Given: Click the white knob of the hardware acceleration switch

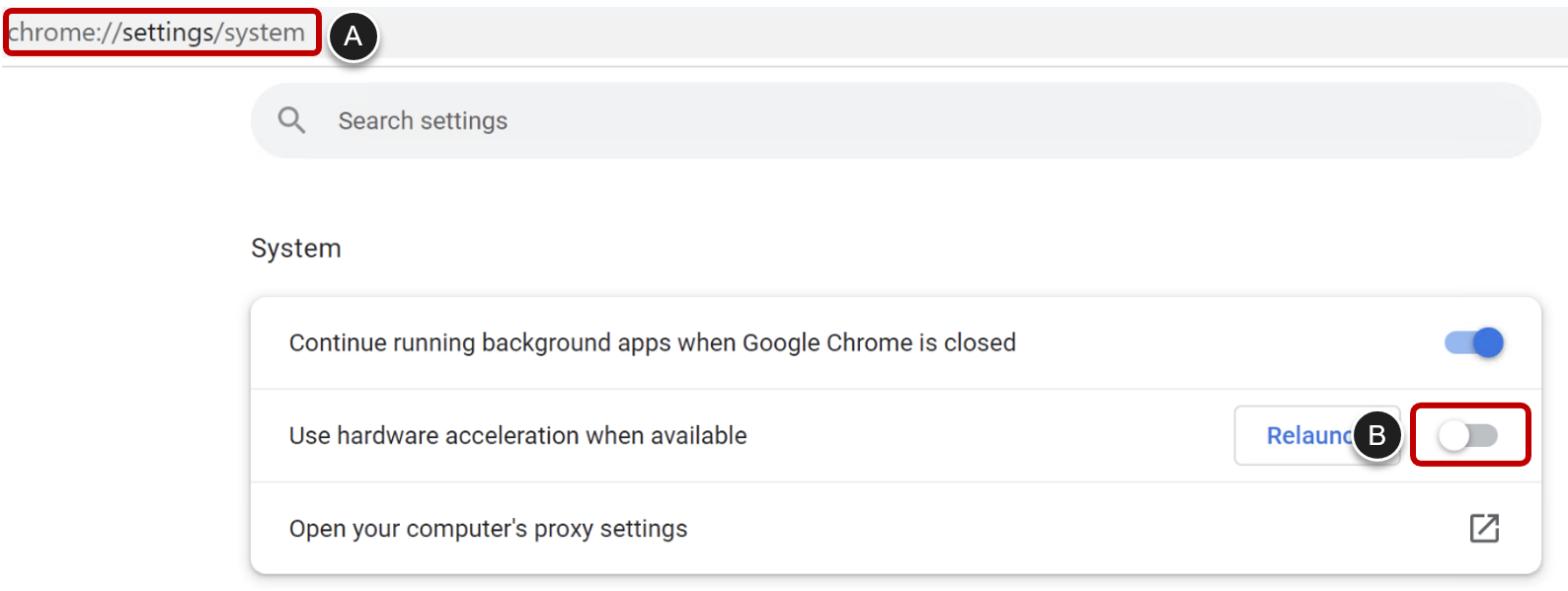Looking at the screenshot, I should coord(1453,435).
